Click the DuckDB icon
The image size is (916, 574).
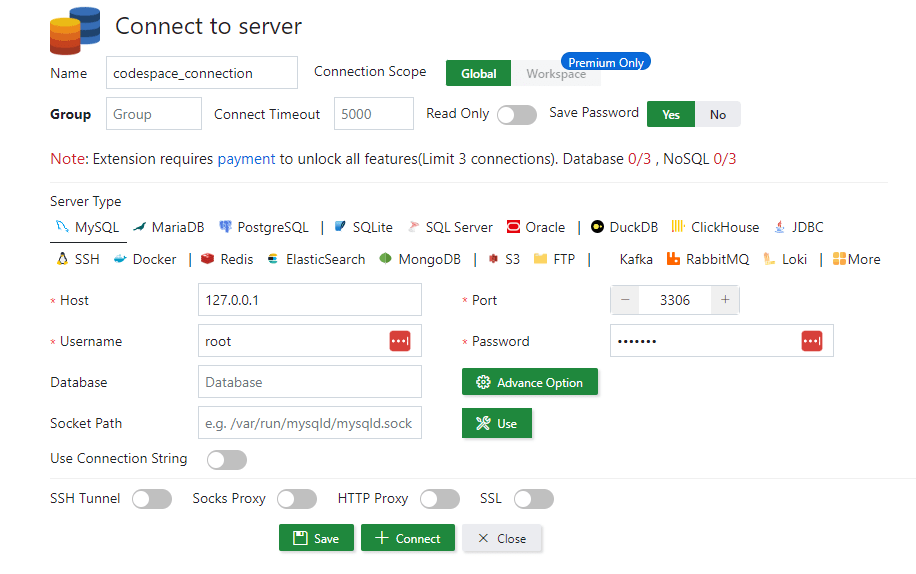click(597, 227)
